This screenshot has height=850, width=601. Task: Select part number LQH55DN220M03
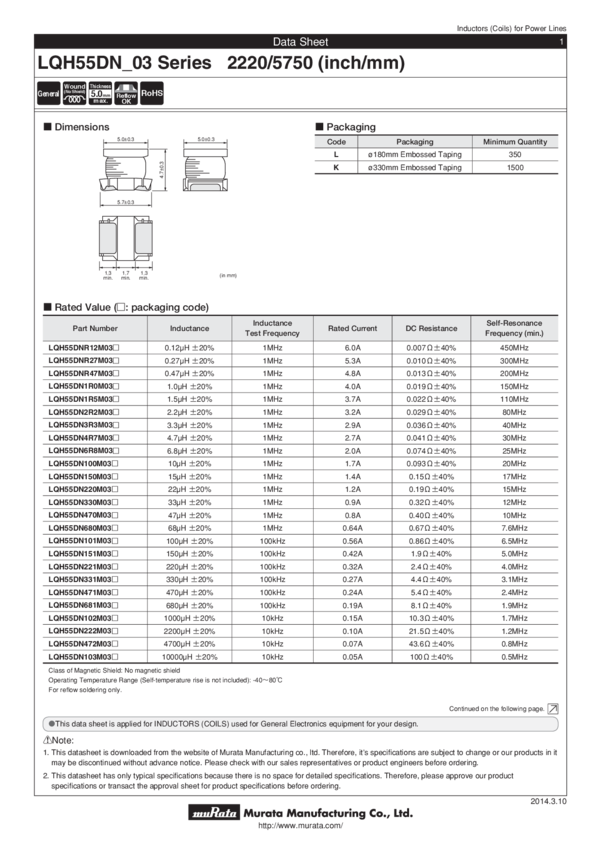click(x=83, y=490)
